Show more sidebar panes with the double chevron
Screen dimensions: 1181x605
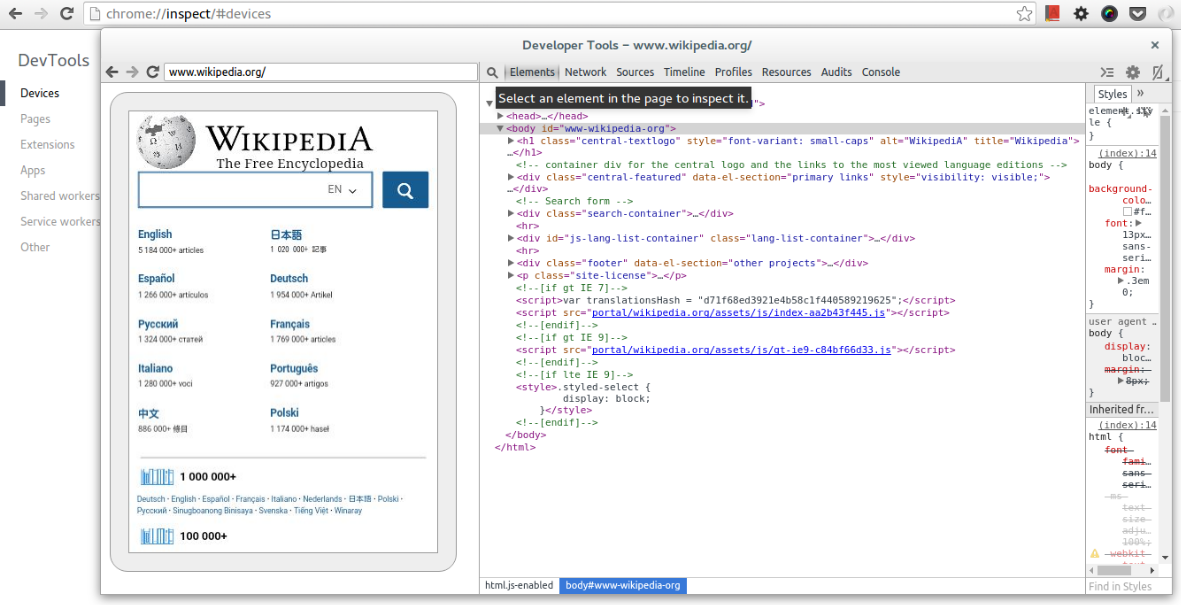[x=1140, y=93]
